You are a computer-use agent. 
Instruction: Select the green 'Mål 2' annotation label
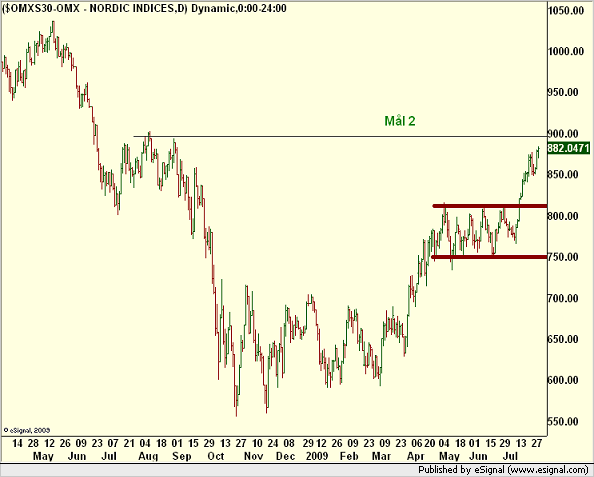point(400,121)
